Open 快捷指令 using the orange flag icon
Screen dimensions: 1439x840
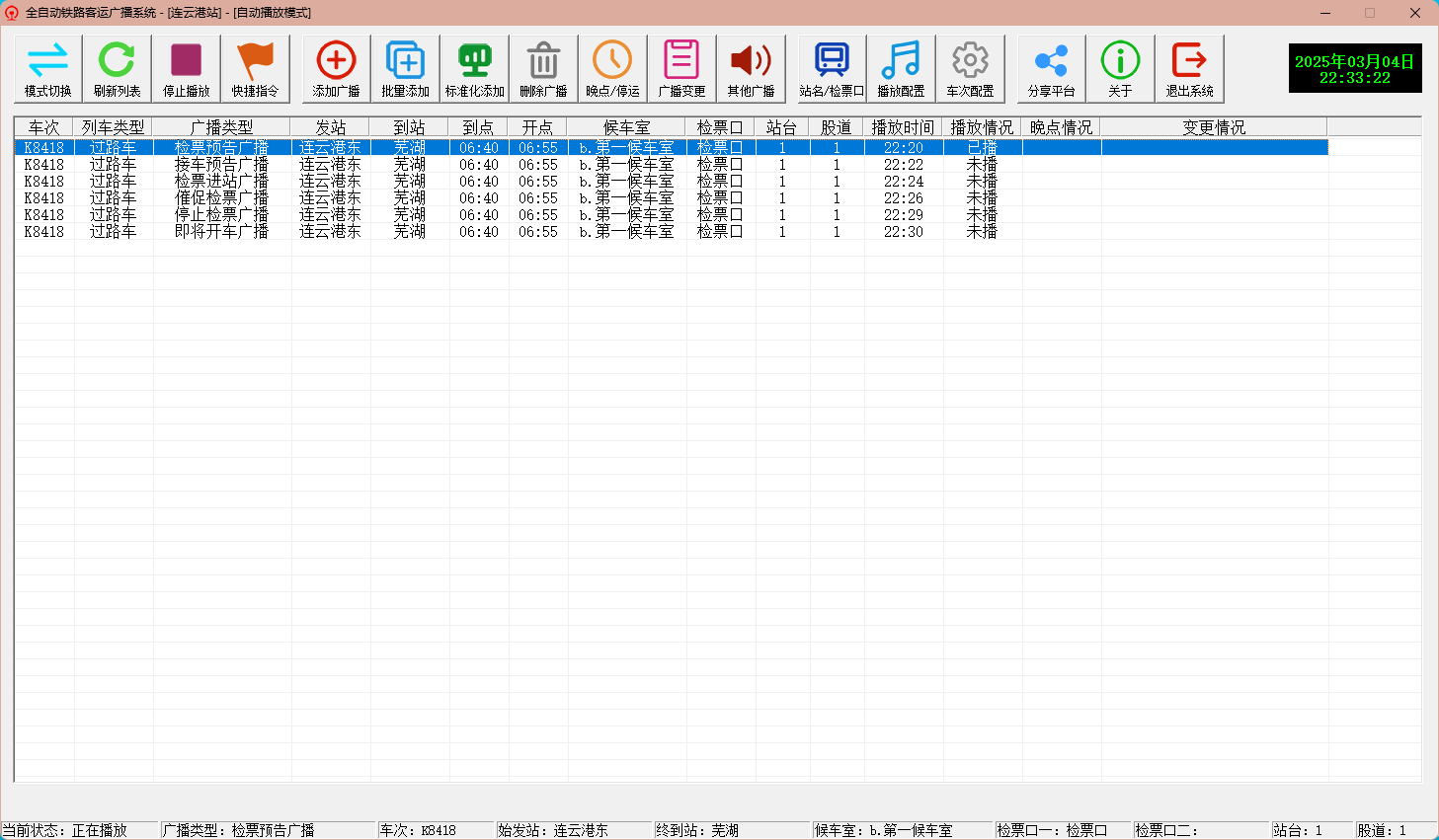coord(255,68)
